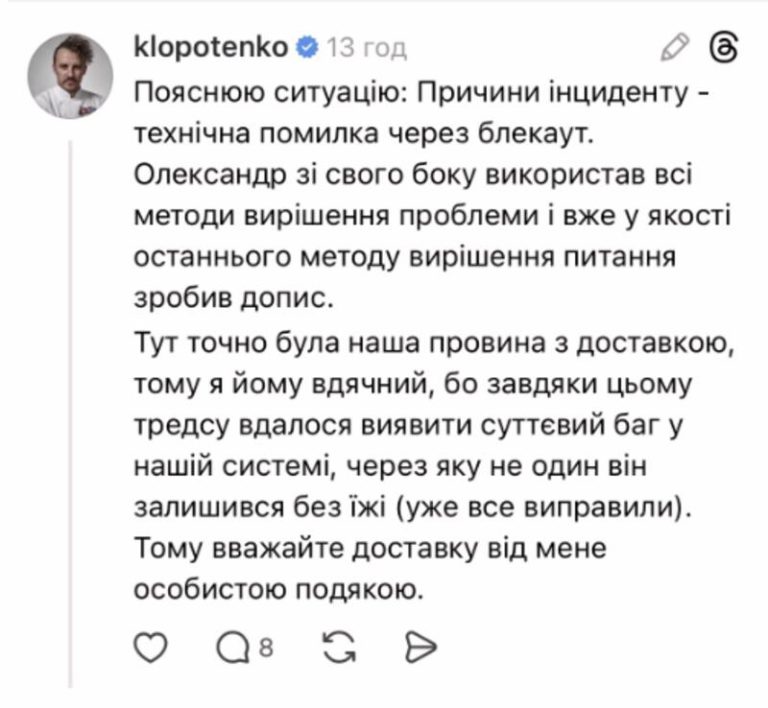Image resolution: width=768 pixels, height=708 pixels.
Task: Open replies via the speech bubble icon
Action: coord(231,648)
